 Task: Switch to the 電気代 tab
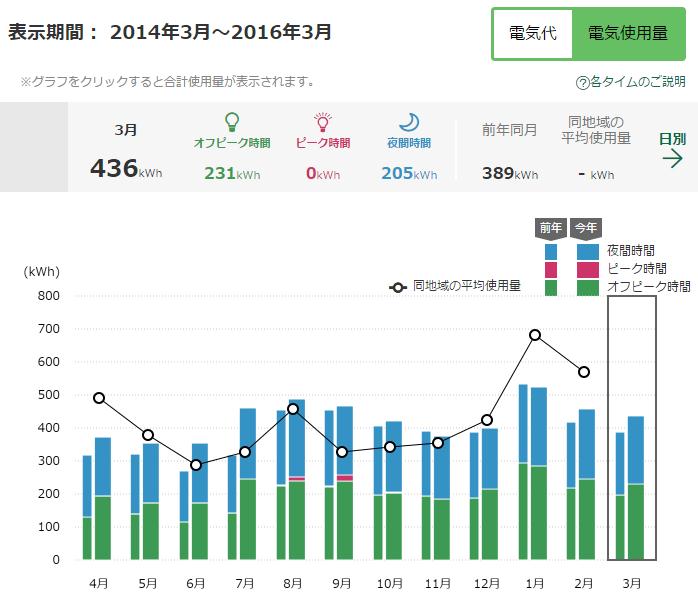(x=532, y=34)
